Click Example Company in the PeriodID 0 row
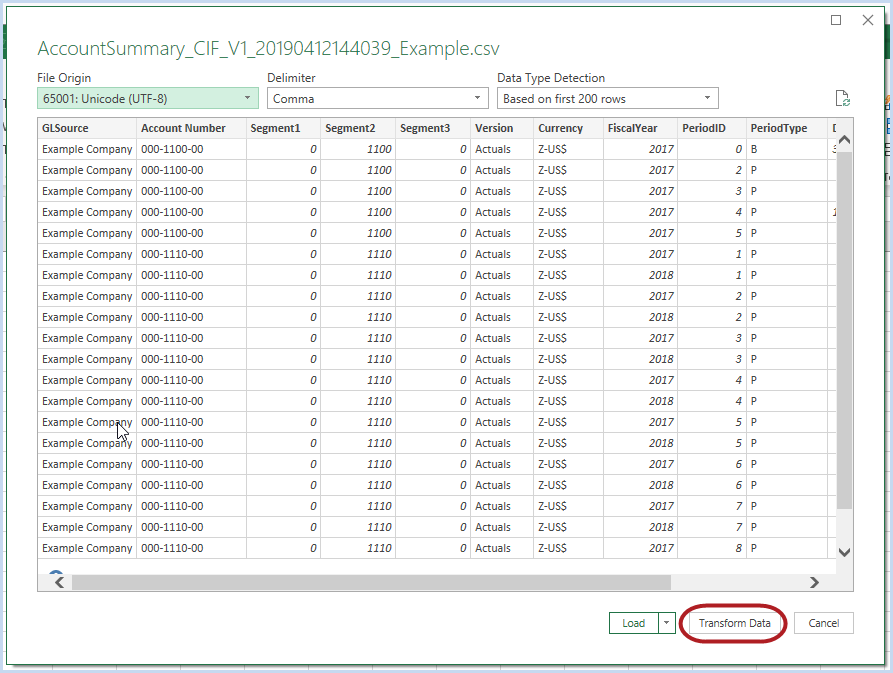The width and height of the screenshot is (893, 673). [87, 149]
